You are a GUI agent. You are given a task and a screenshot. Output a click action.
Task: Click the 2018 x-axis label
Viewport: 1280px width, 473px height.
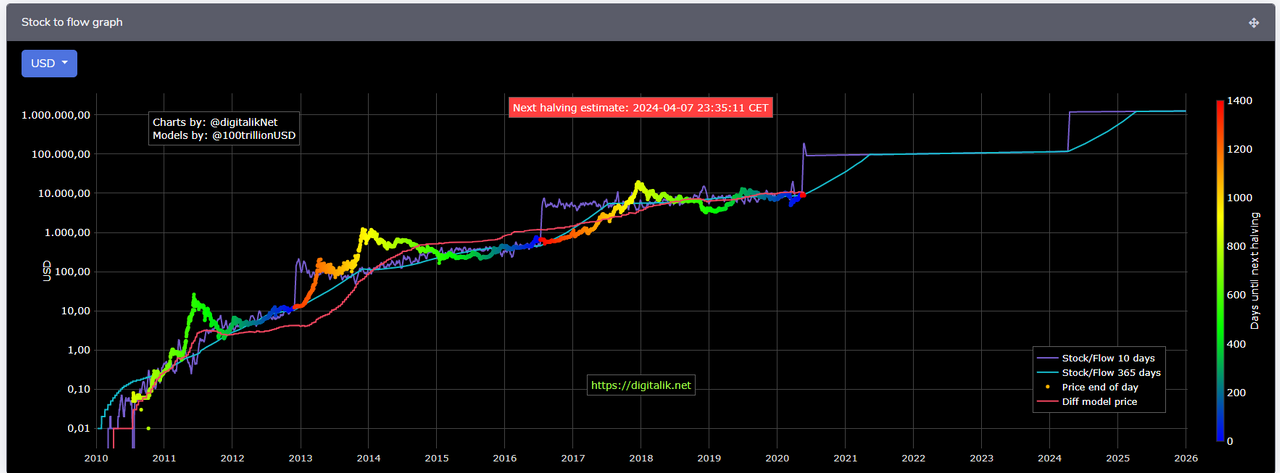(641, 458)
